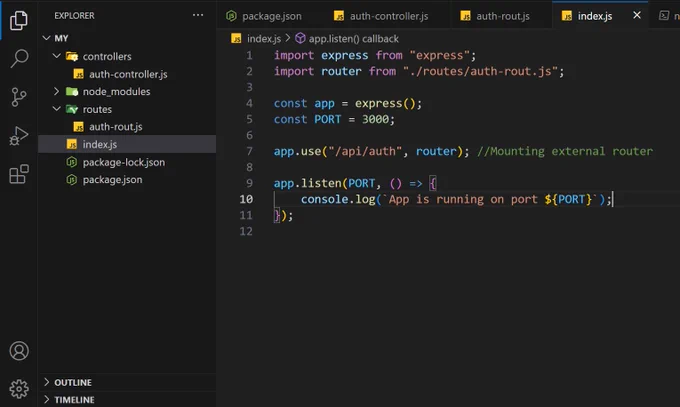Collapse the controllers folder chevron
The image size is (680, 407).
(56, 56)
